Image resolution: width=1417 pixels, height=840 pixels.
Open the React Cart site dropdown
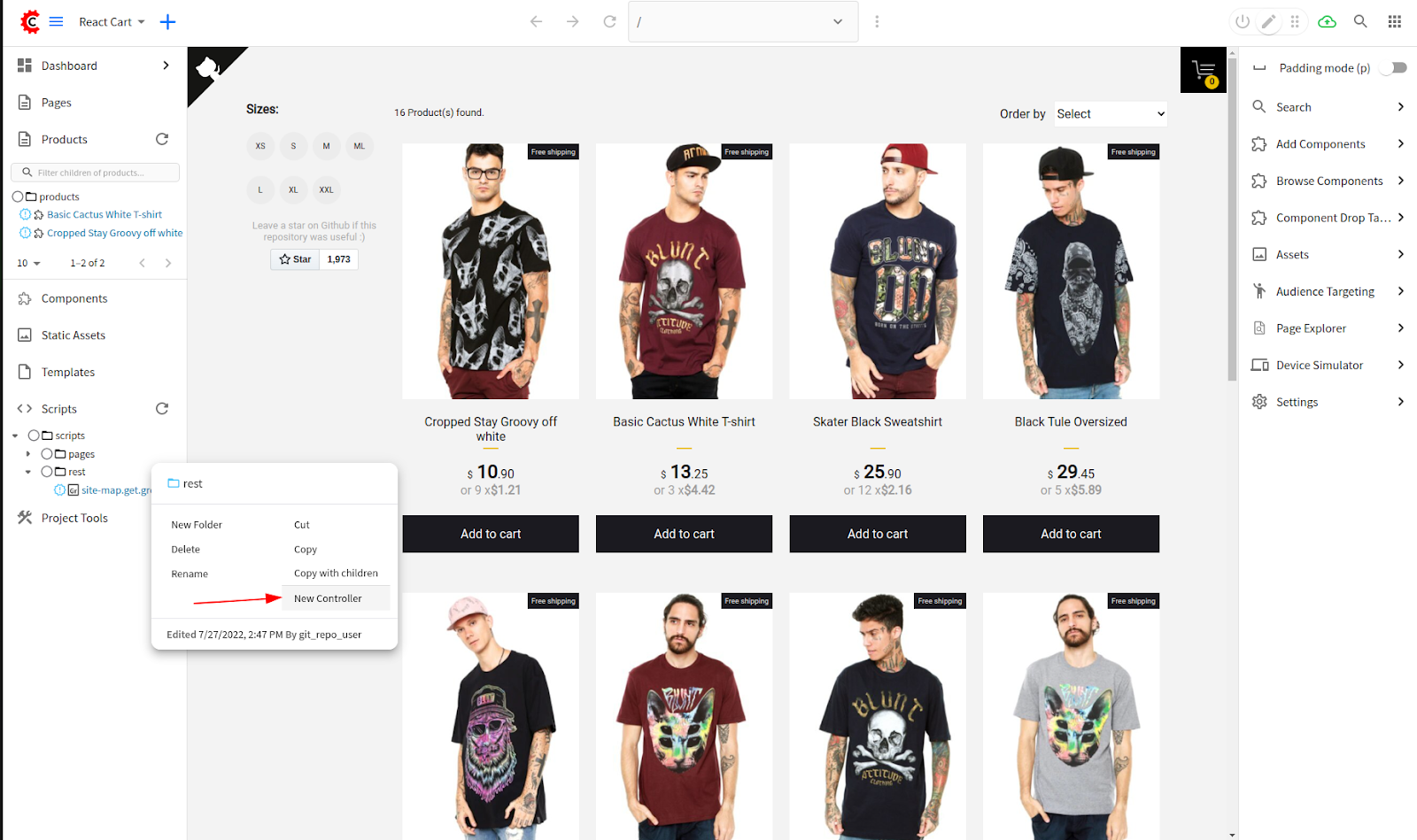(x=112, y=22)
